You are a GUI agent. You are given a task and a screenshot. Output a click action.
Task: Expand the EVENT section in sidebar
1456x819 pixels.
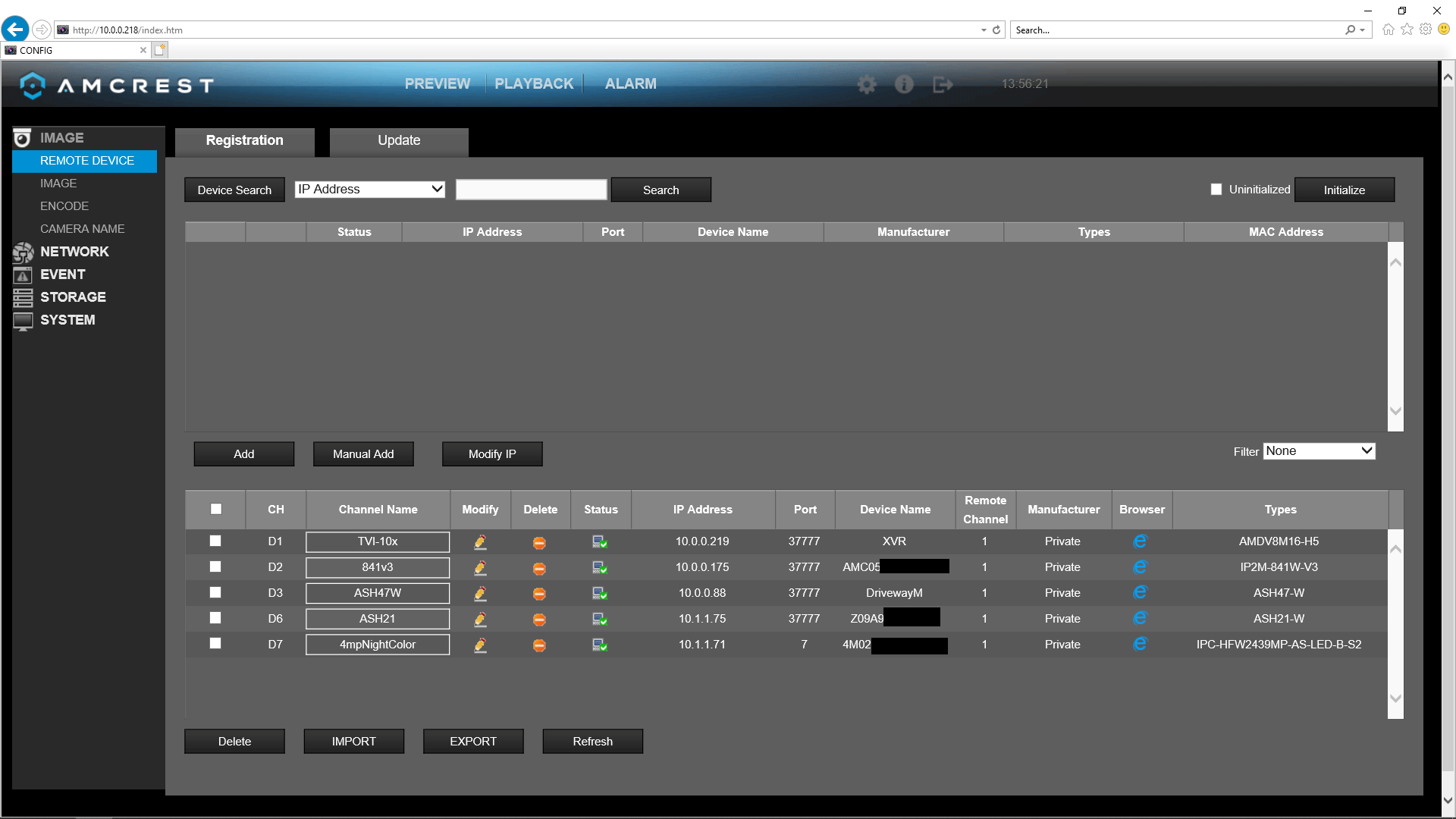[x=62, y=275]
